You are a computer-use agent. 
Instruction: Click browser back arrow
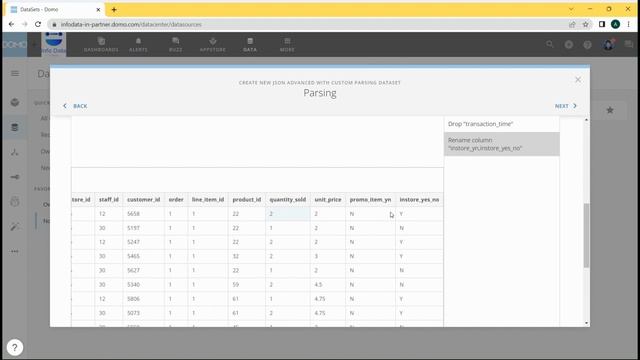point(11,24)
